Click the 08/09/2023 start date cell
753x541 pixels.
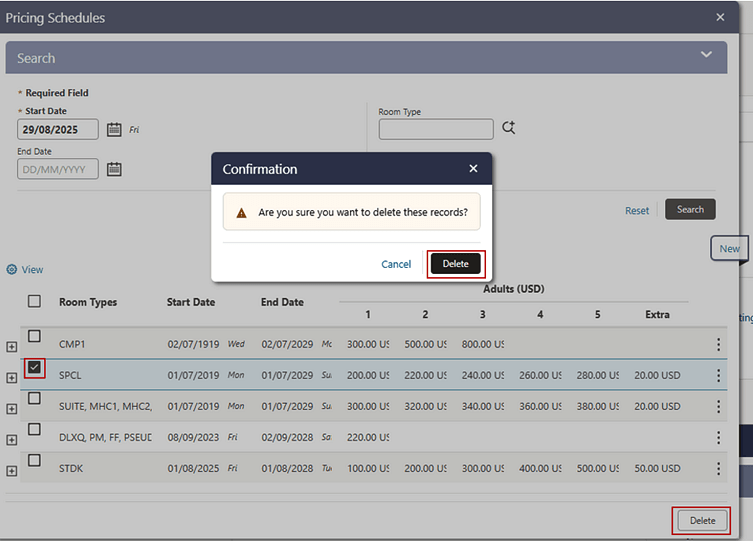[193, 437]
